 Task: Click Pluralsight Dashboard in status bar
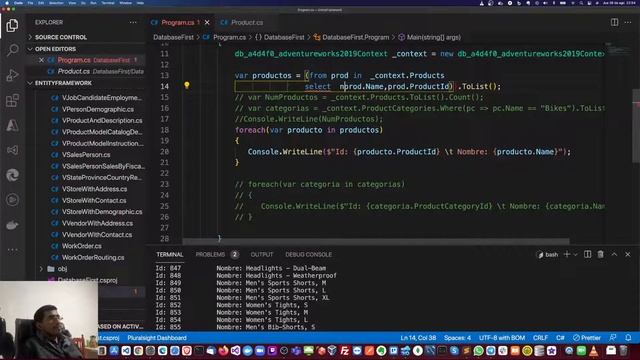pyautogui.click(x=157, y=338)
